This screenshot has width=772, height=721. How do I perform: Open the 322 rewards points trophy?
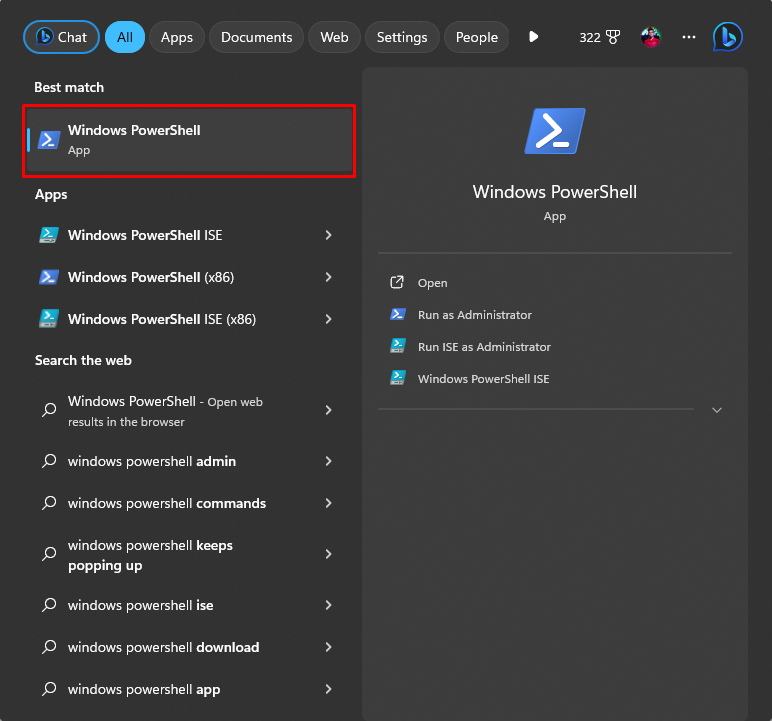pyautogui.click(x=599, y=37)
